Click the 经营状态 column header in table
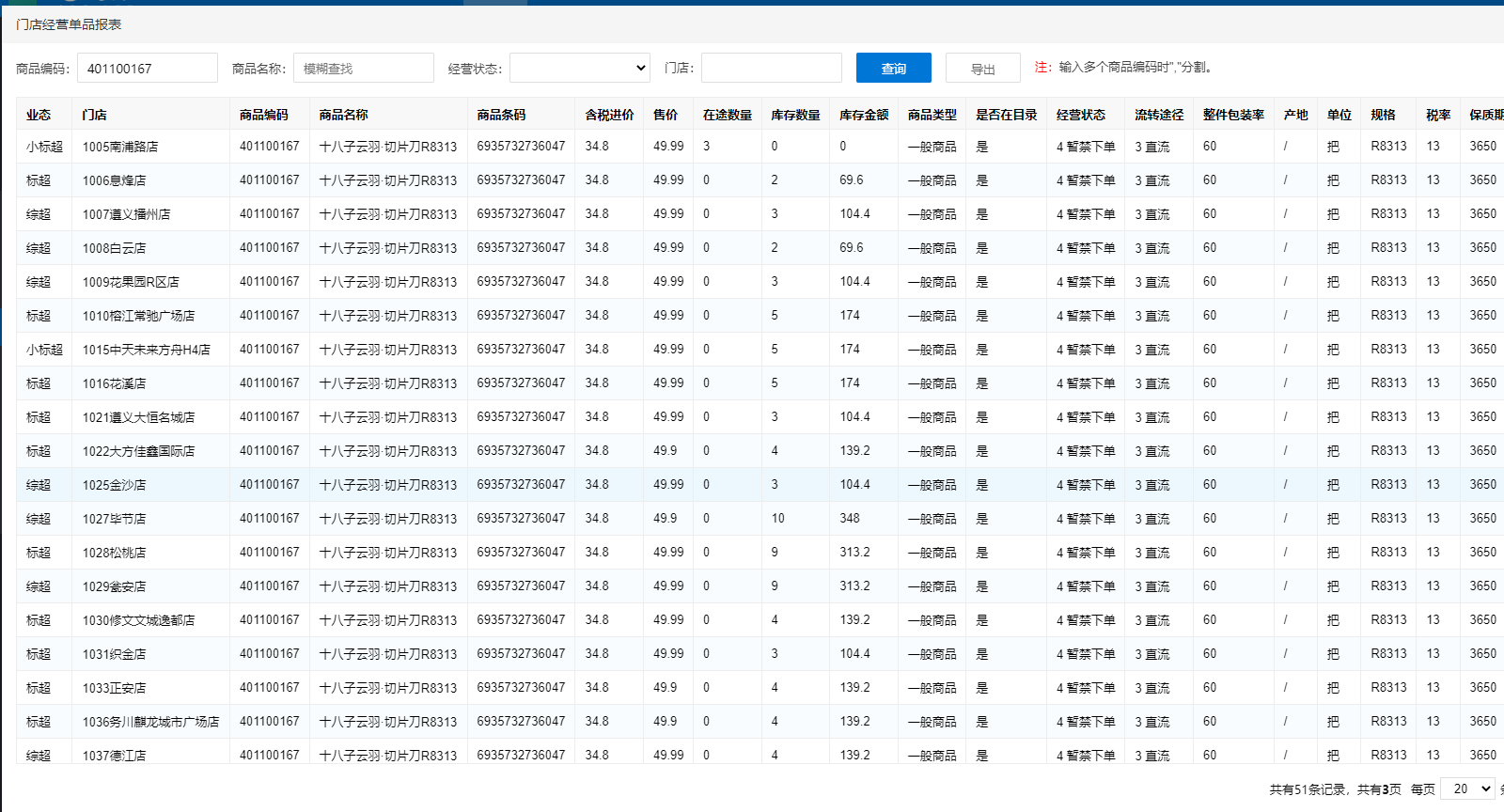Image resolution: width=1504 pixels, height=812 pixels. point(1080,115)
